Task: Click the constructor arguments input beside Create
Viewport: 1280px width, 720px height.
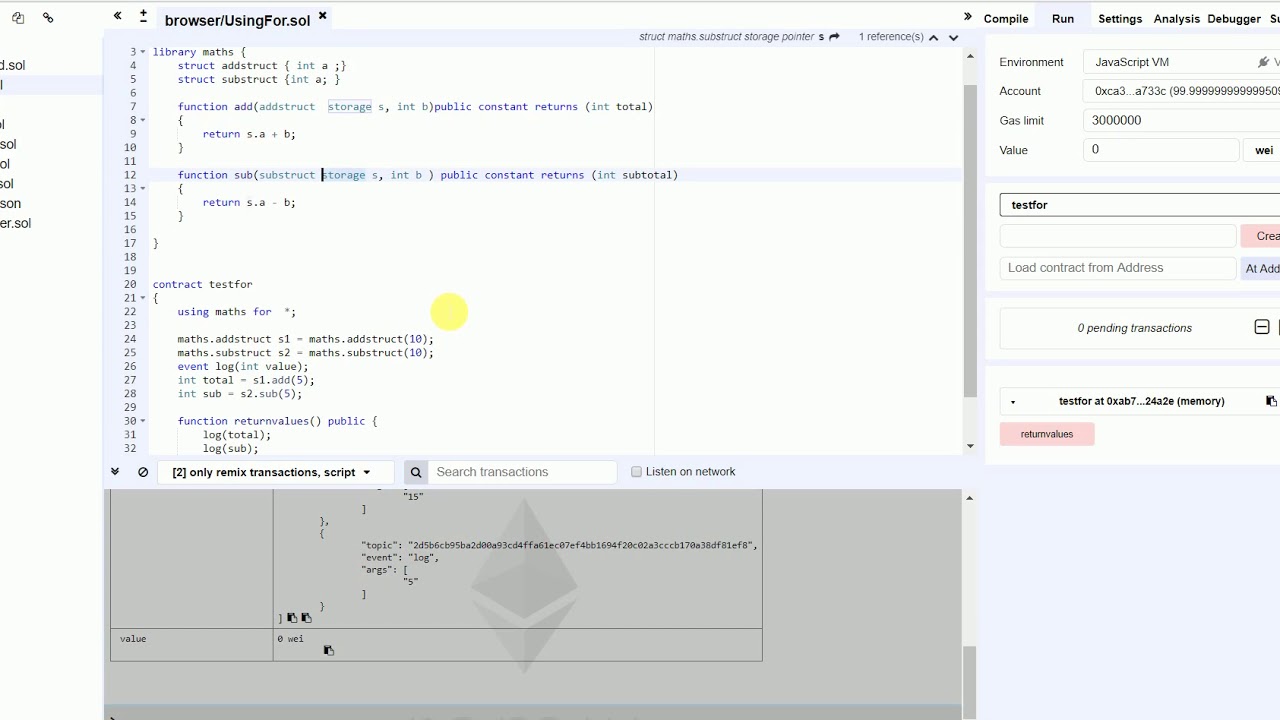Action: pos(1118,236)
